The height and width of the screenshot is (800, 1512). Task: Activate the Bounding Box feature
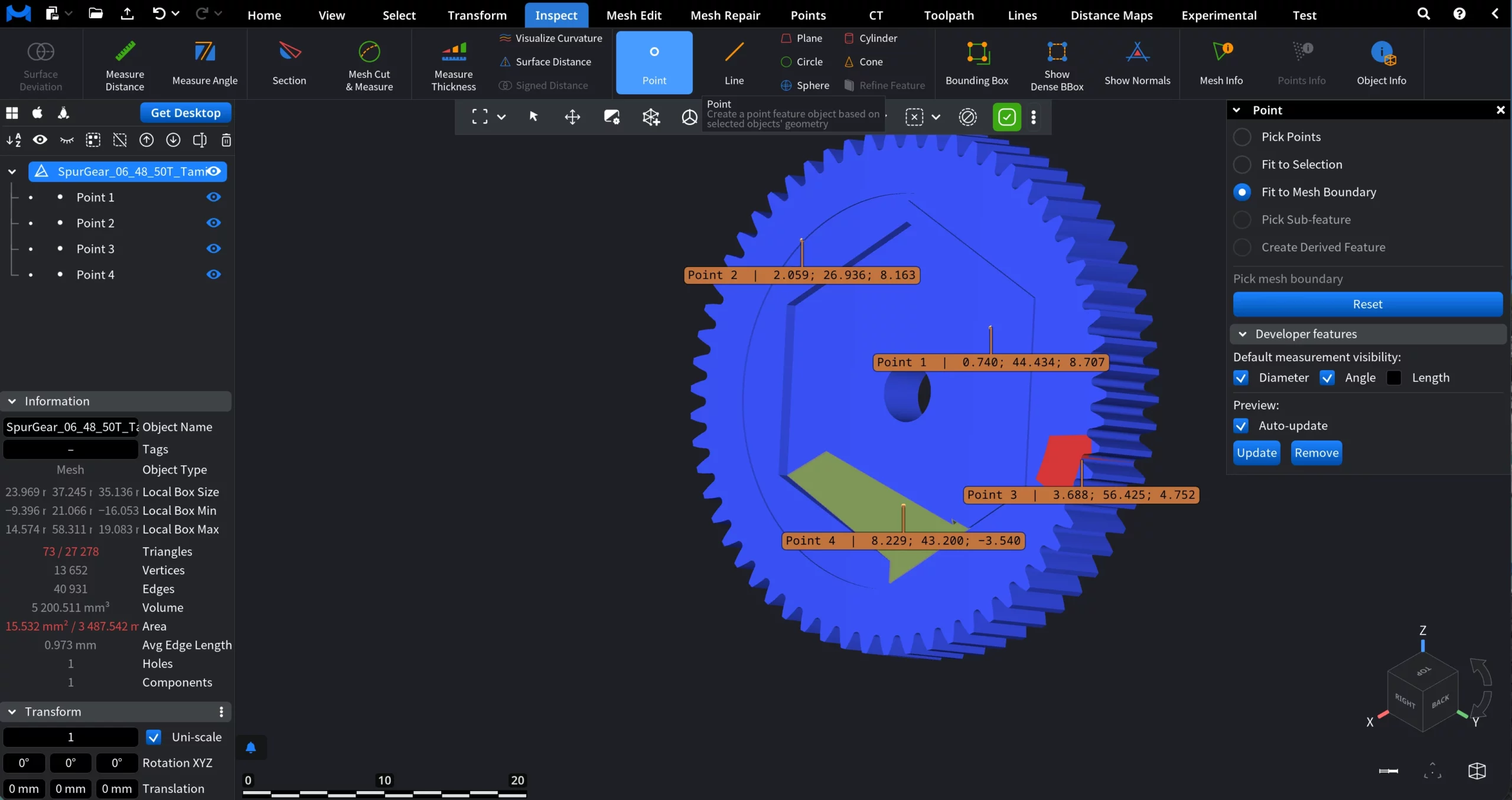[976, 62]
